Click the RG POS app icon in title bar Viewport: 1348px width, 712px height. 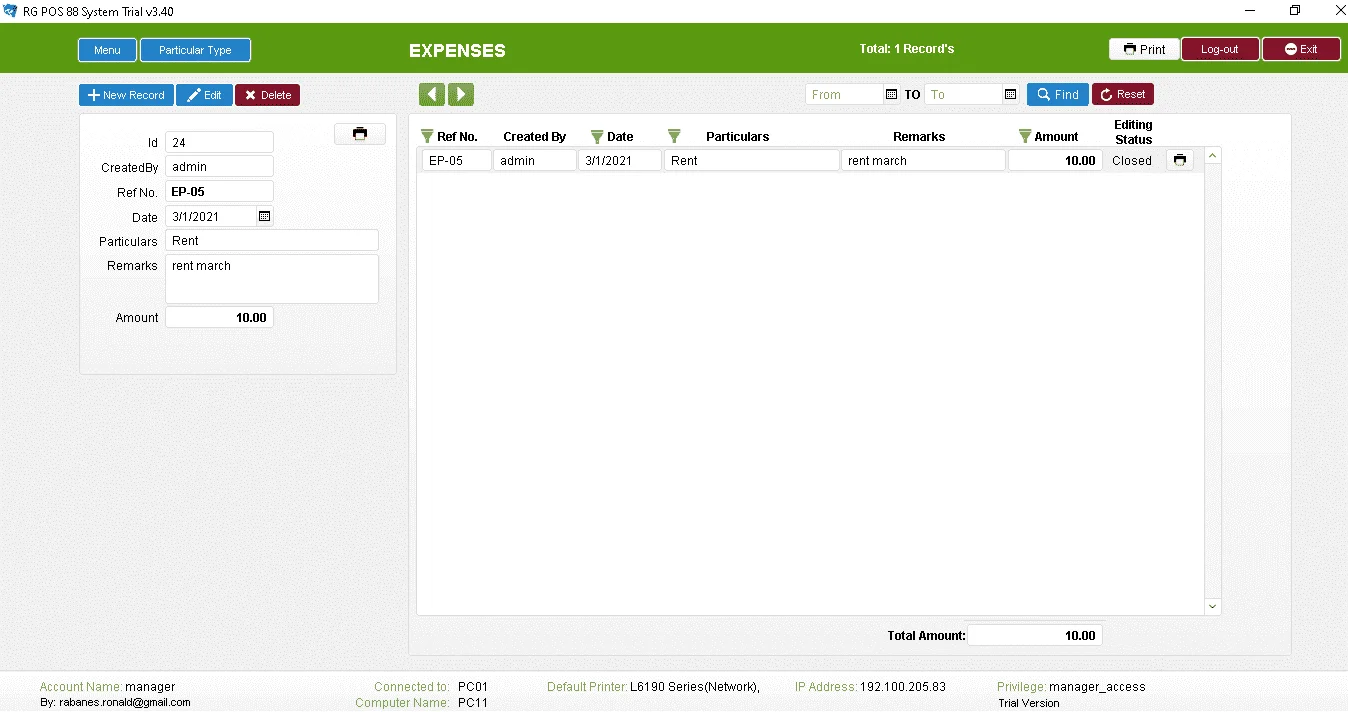pos(11,10)
